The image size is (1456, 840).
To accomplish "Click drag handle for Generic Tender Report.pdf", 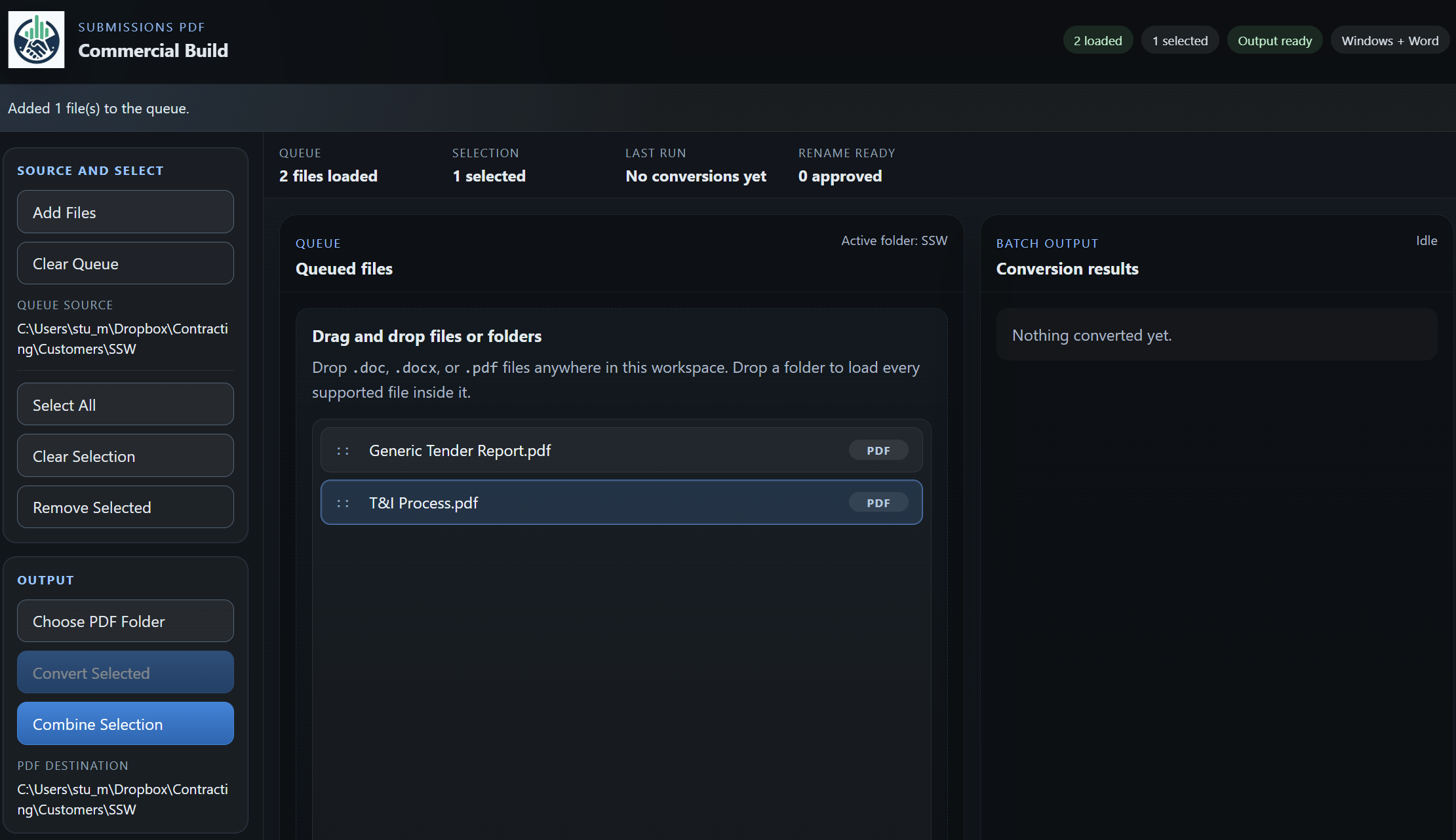I will click(x=343, y=451).
